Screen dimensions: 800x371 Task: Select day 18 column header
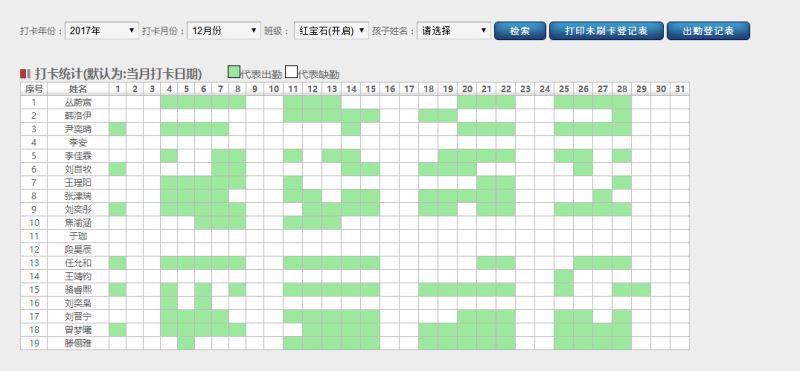coord(428,89)
